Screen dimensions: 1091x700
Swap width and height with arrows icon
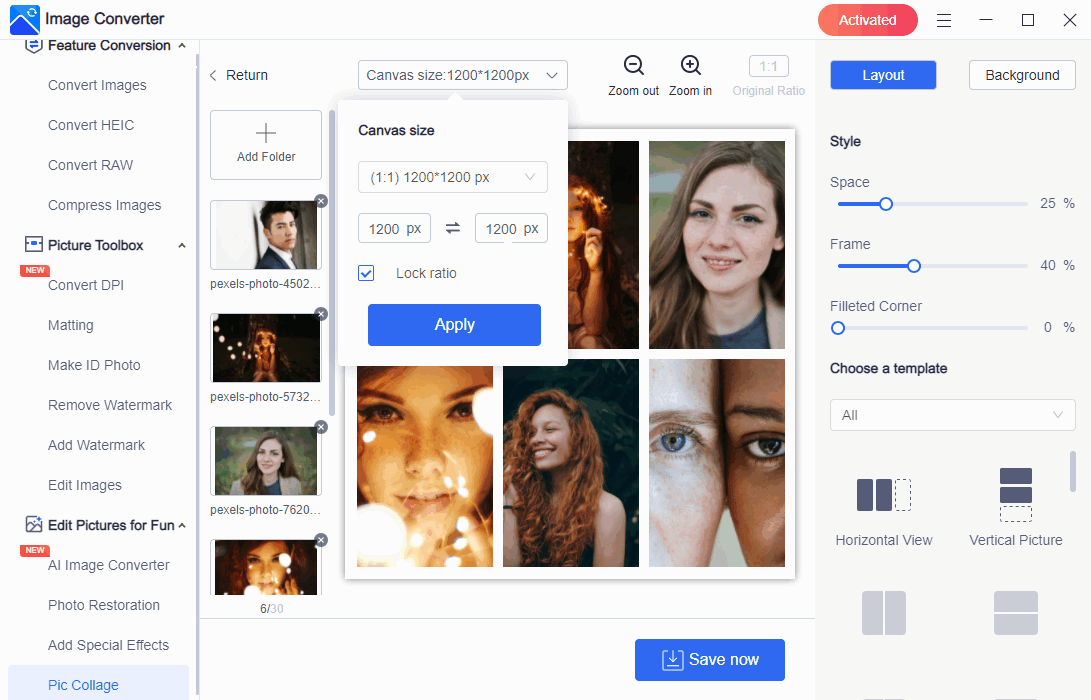[x=453, y=228]
